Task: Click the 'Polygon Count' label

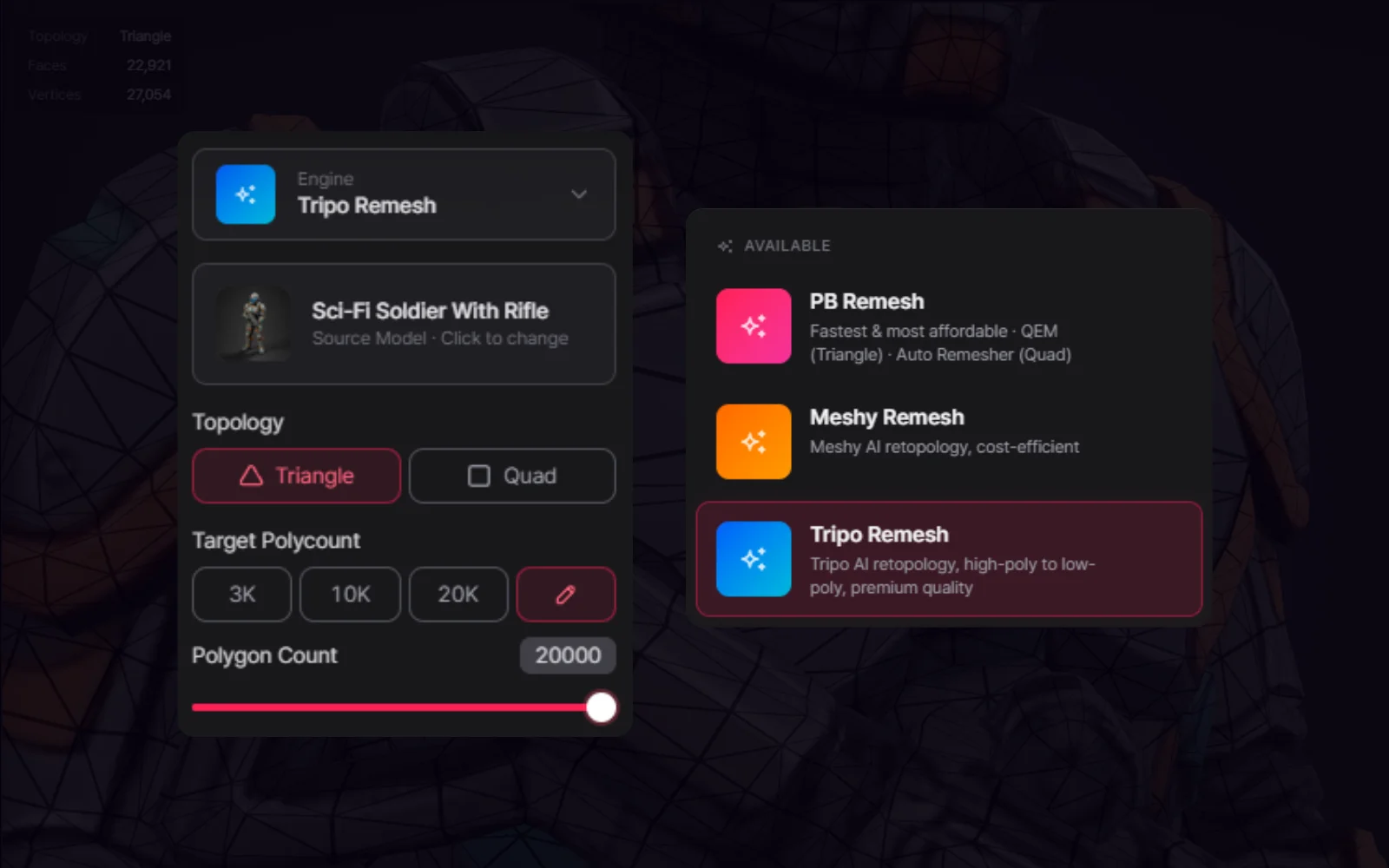Action: point(265,655)
